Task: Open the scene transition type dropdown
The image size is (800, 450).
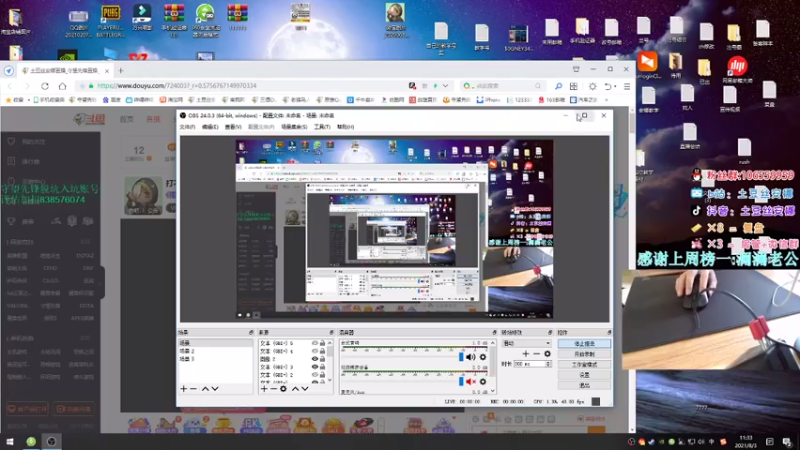Action: point(527,343)
